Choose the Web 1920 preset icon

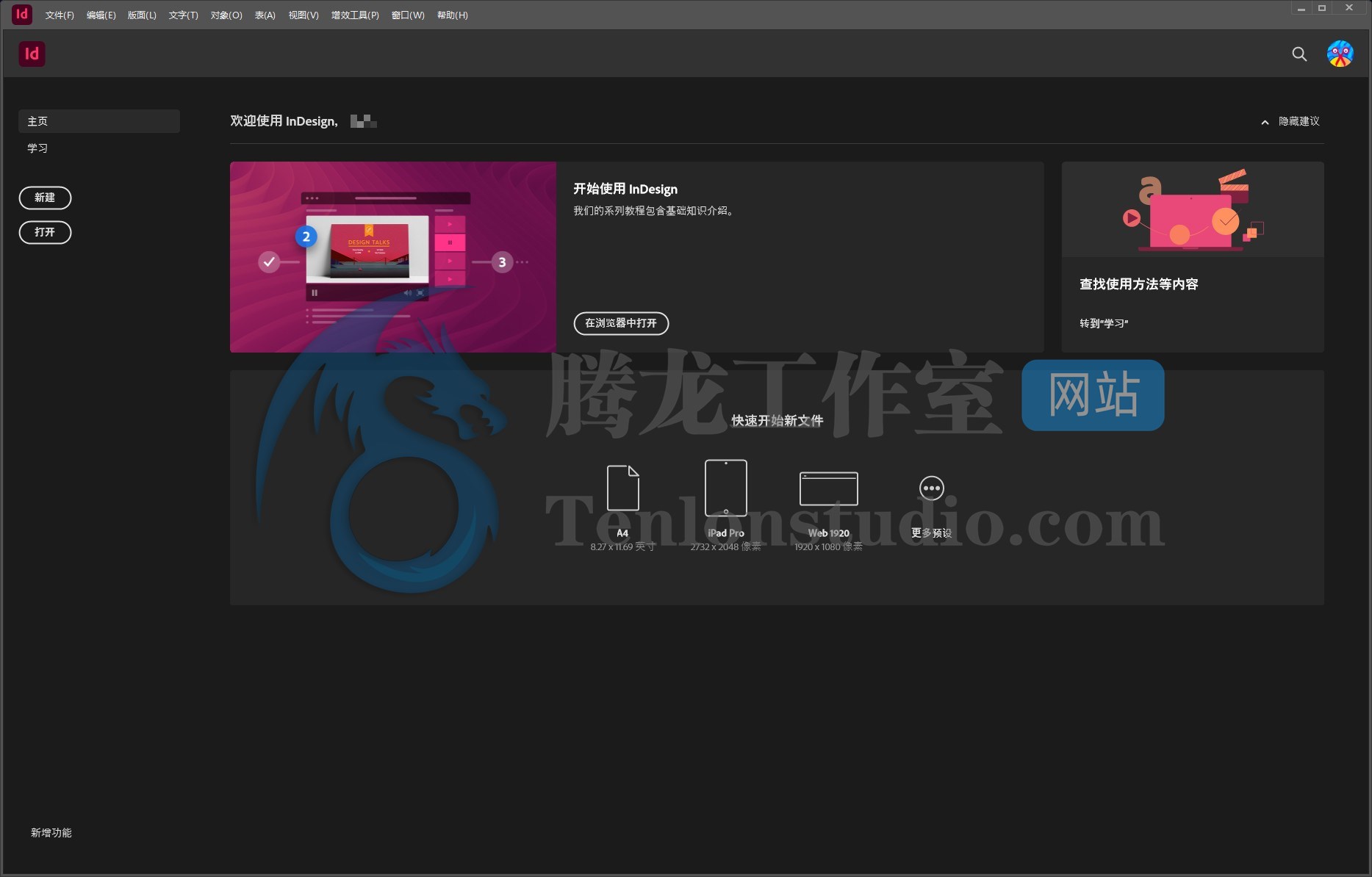pyautogui.click(x=828, y=488)
